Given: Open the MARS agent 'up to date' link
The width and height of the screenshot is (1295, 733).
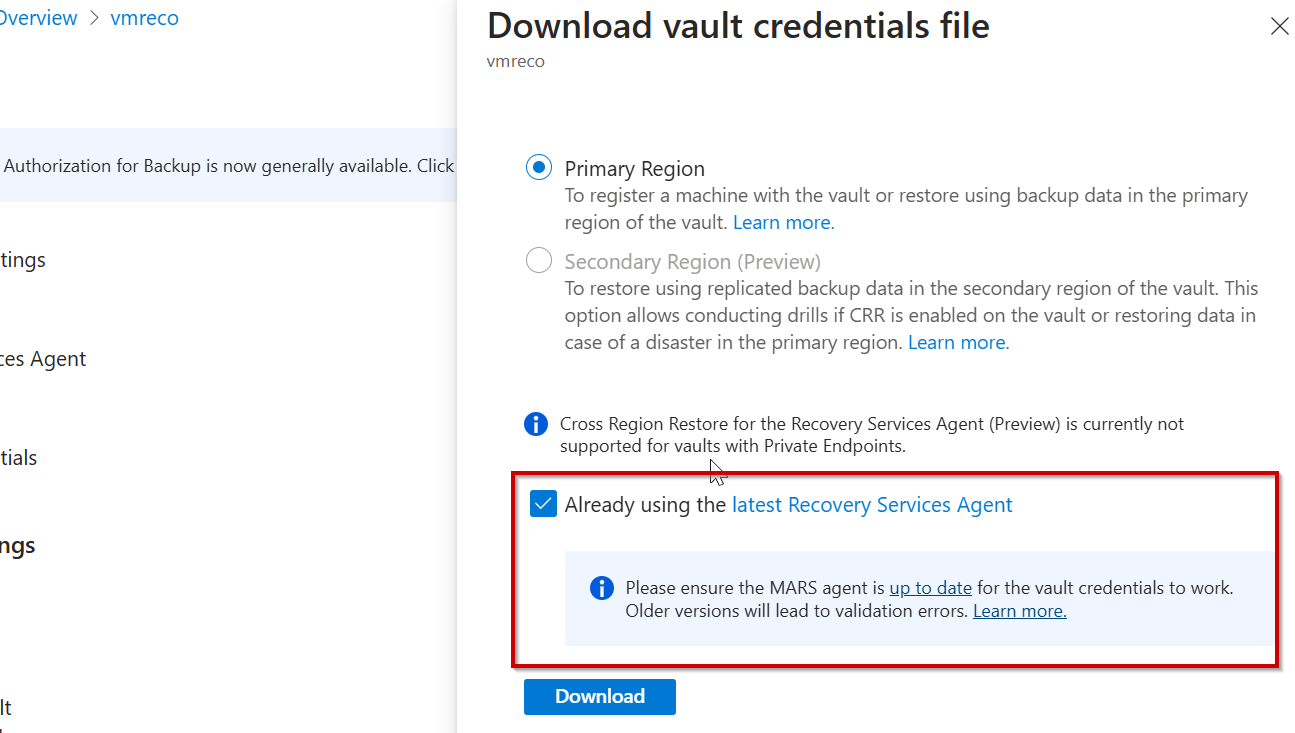Looking at the screenshot, I should tap(930, 588).
